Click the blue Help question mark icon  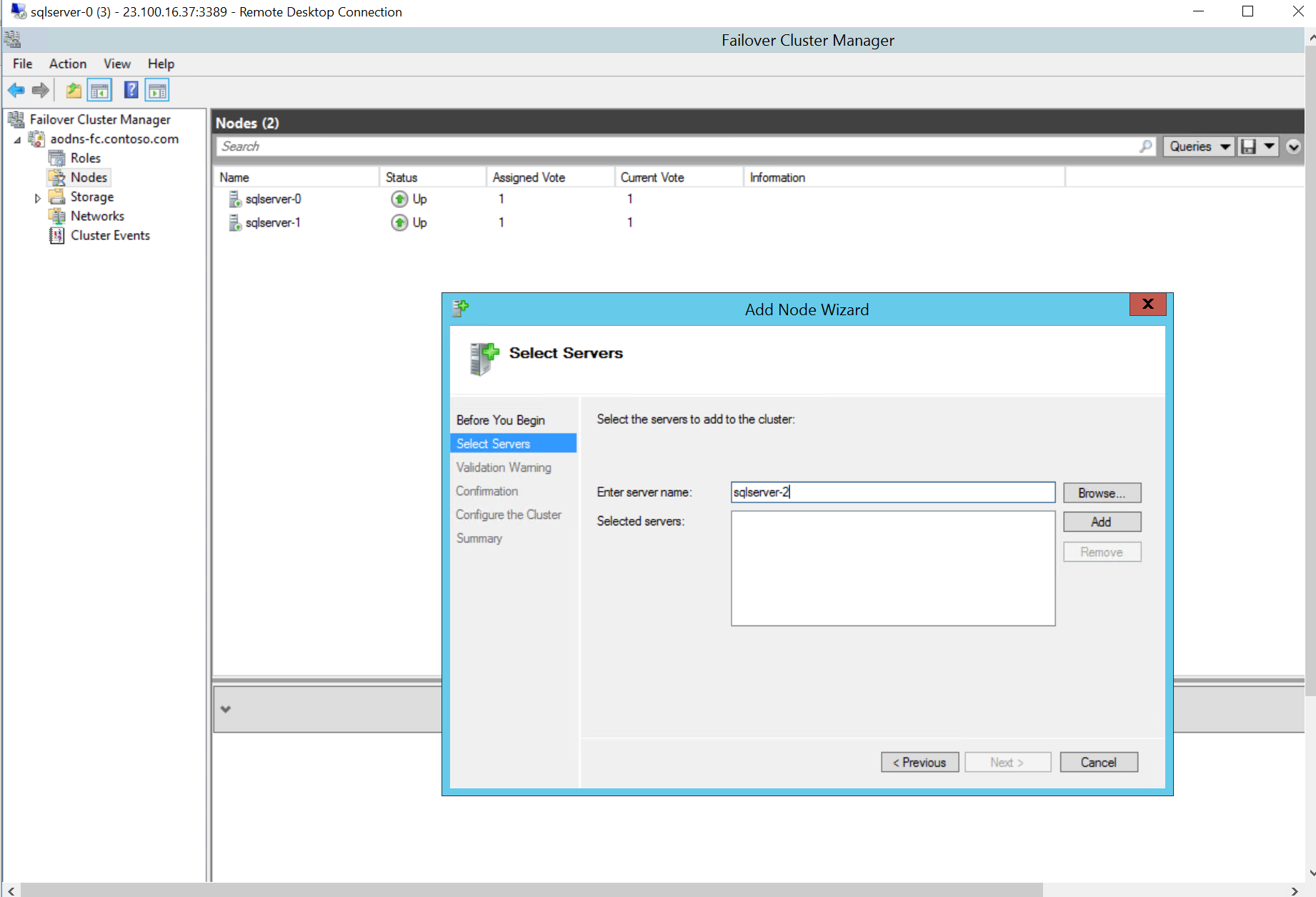click(x=131, y=90)
